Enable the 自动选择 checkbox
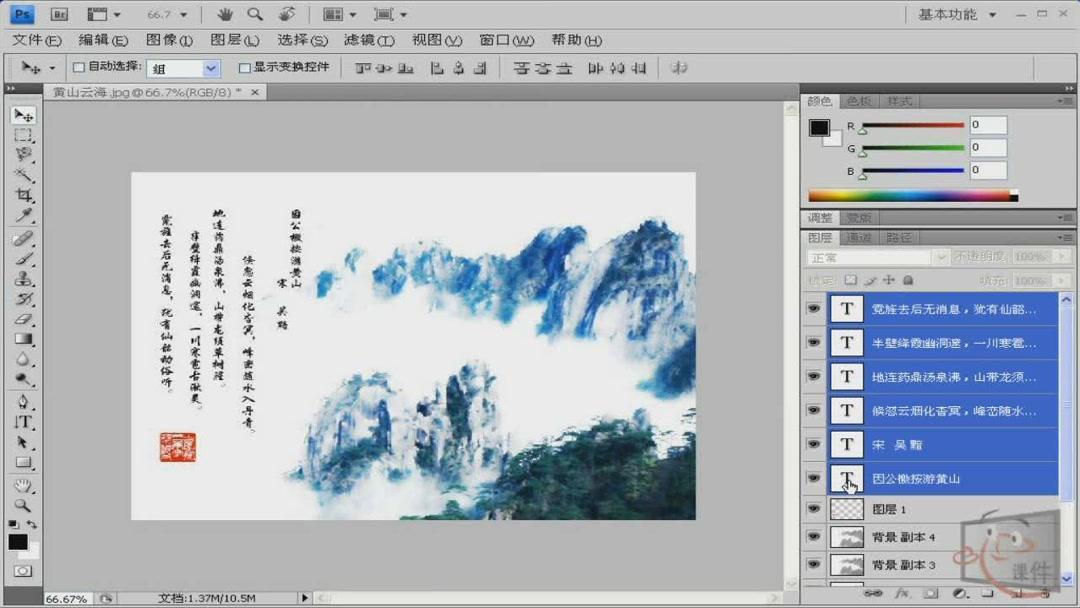This screenshot has width=1080, height=608. click(77, 67)
